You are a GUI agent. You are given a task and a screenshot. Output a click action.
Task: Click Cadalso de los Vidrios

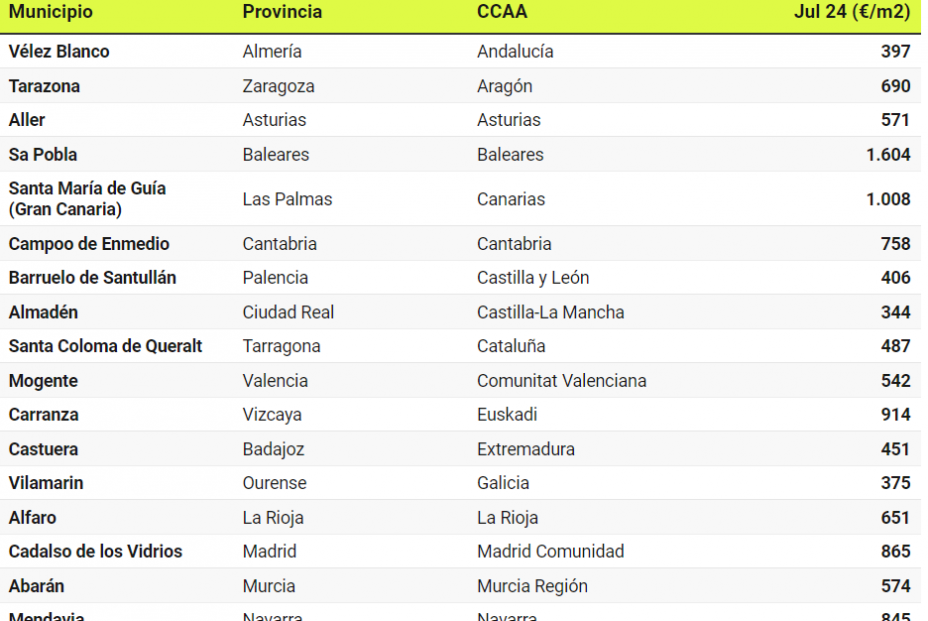point(95,551)
